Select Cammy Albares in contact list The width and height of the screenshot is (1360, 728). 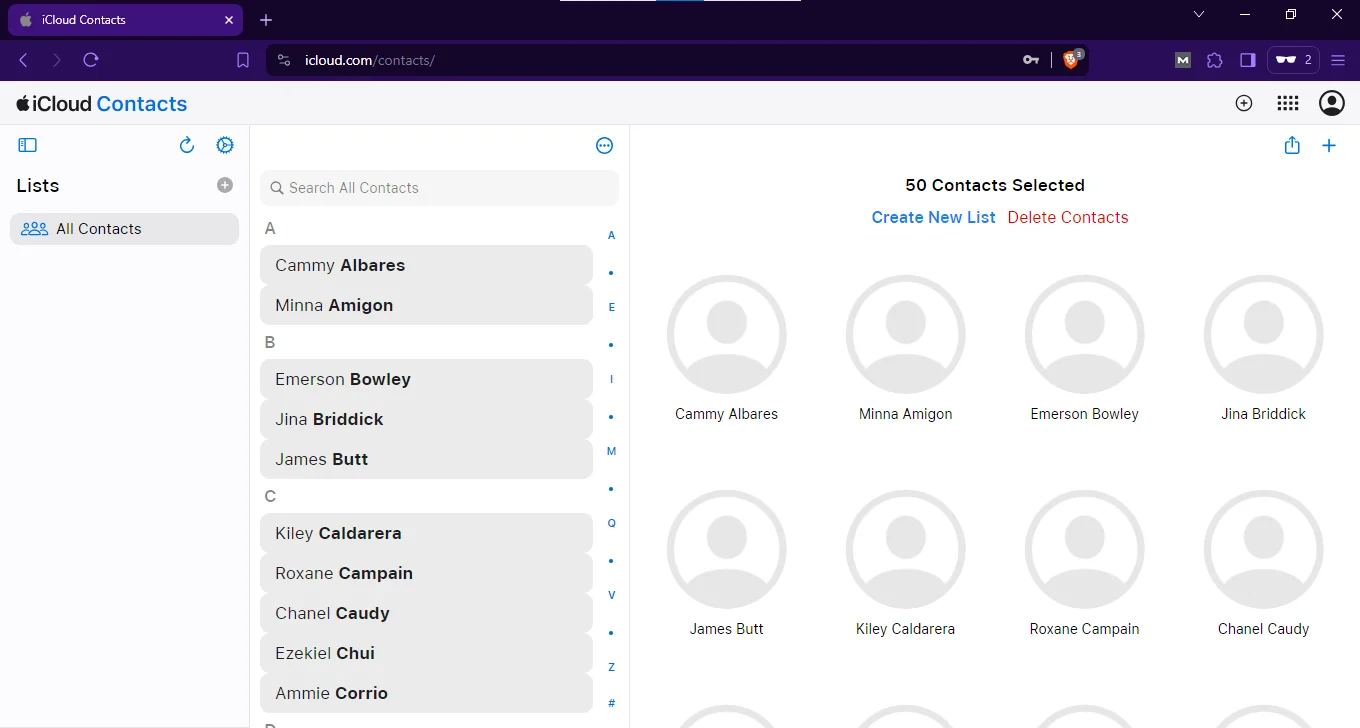click(426, 265)
